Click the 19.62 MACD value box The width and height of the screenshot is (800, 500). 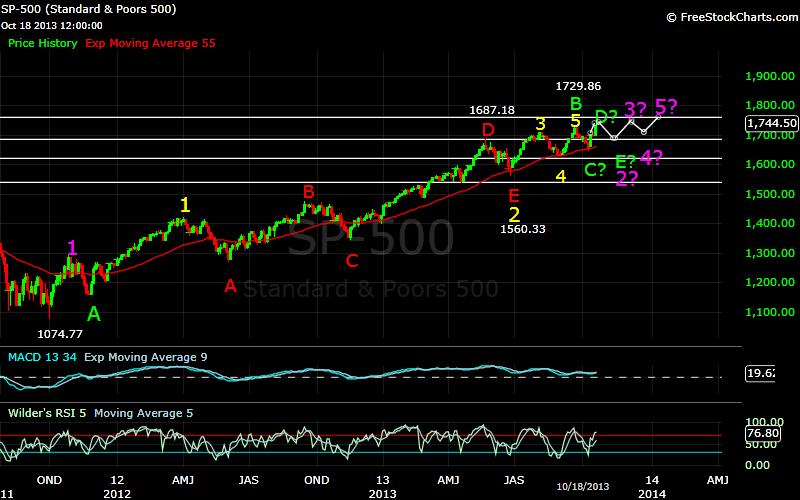click(x=760, y=373)
